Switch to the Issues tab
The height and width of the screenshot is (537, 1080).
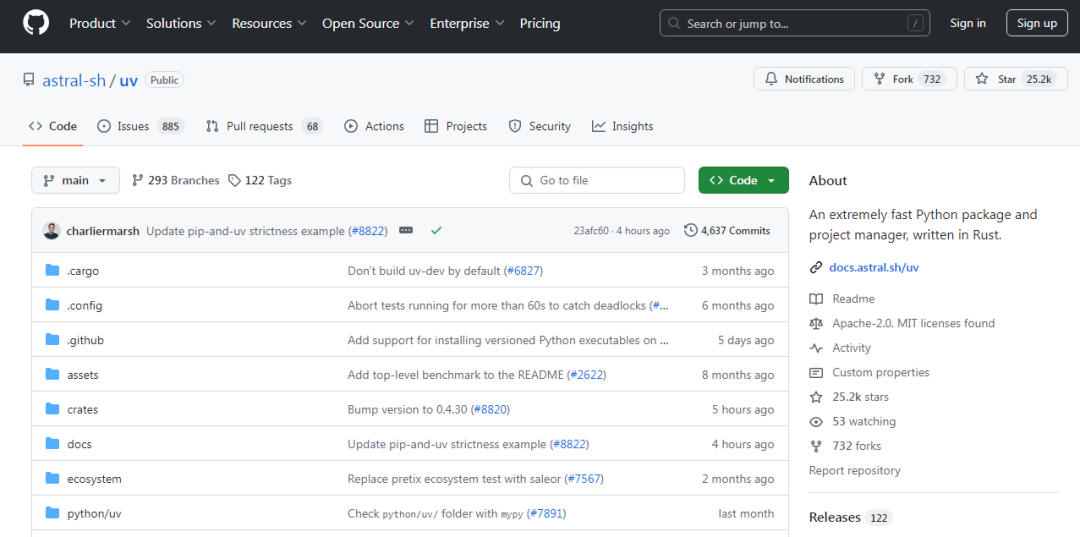point(141,126)
